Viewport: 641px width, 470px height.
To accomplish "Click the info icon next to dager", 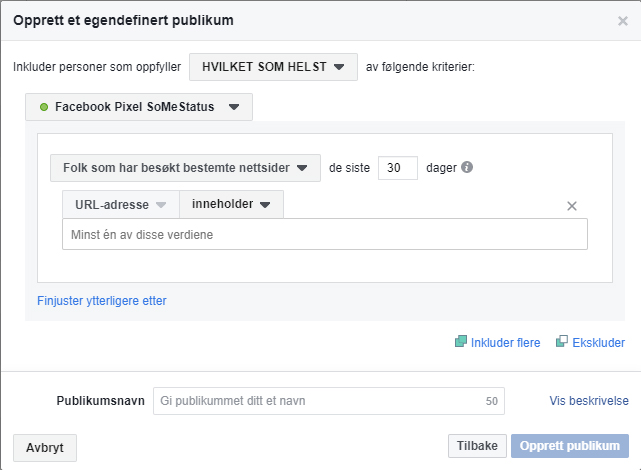I will click(x=467, y=167).
